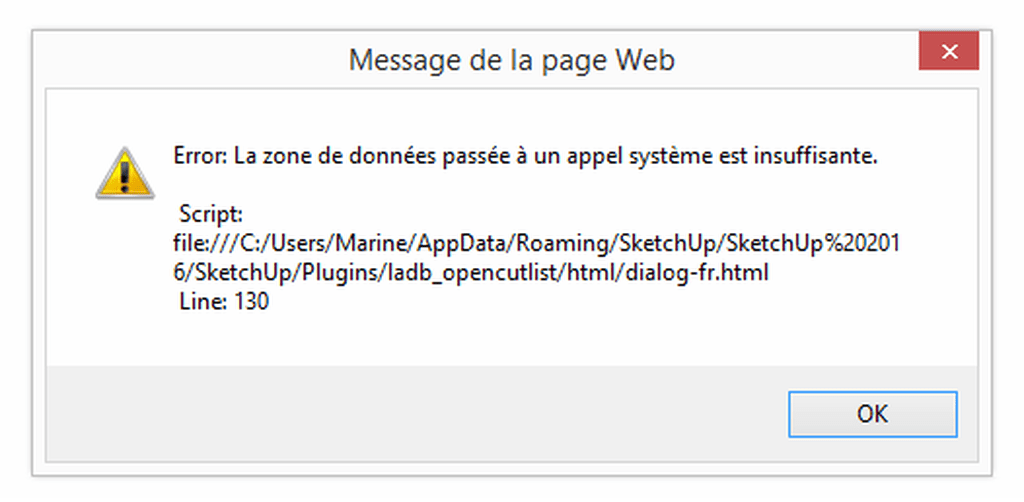Click "Plugins" in the second path line
Viewport: 1024px width, 502px height.
pos(338,274)
